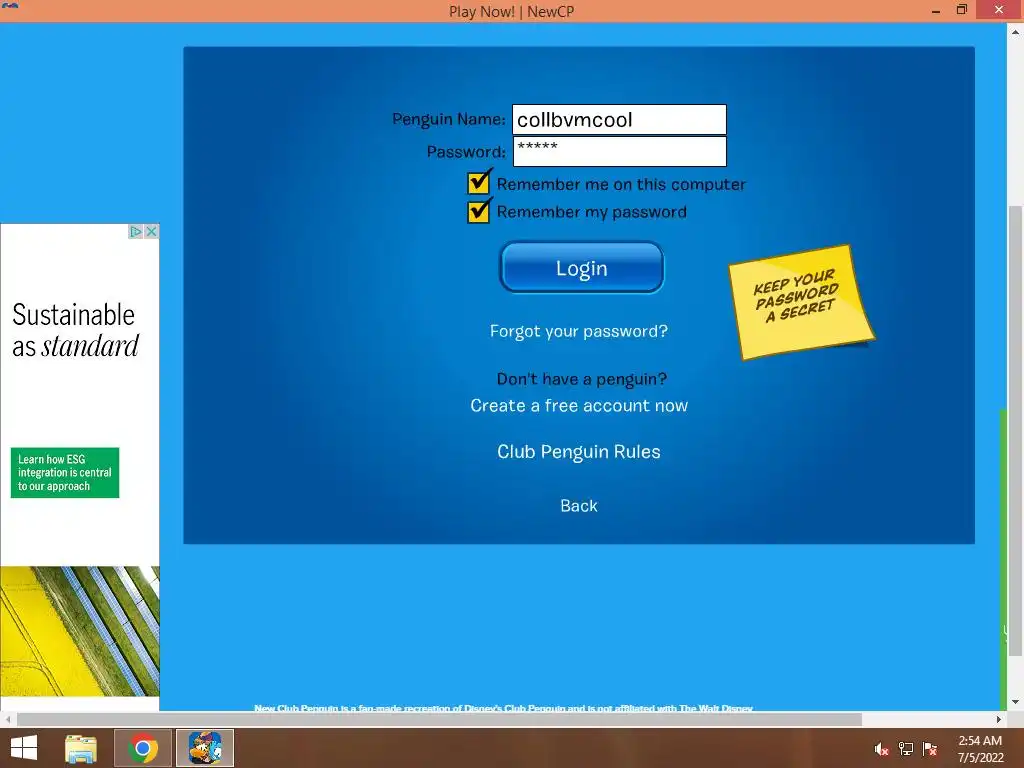Click the Login button
This screenshot has height=768, width=1024.
tap(581, 268)
